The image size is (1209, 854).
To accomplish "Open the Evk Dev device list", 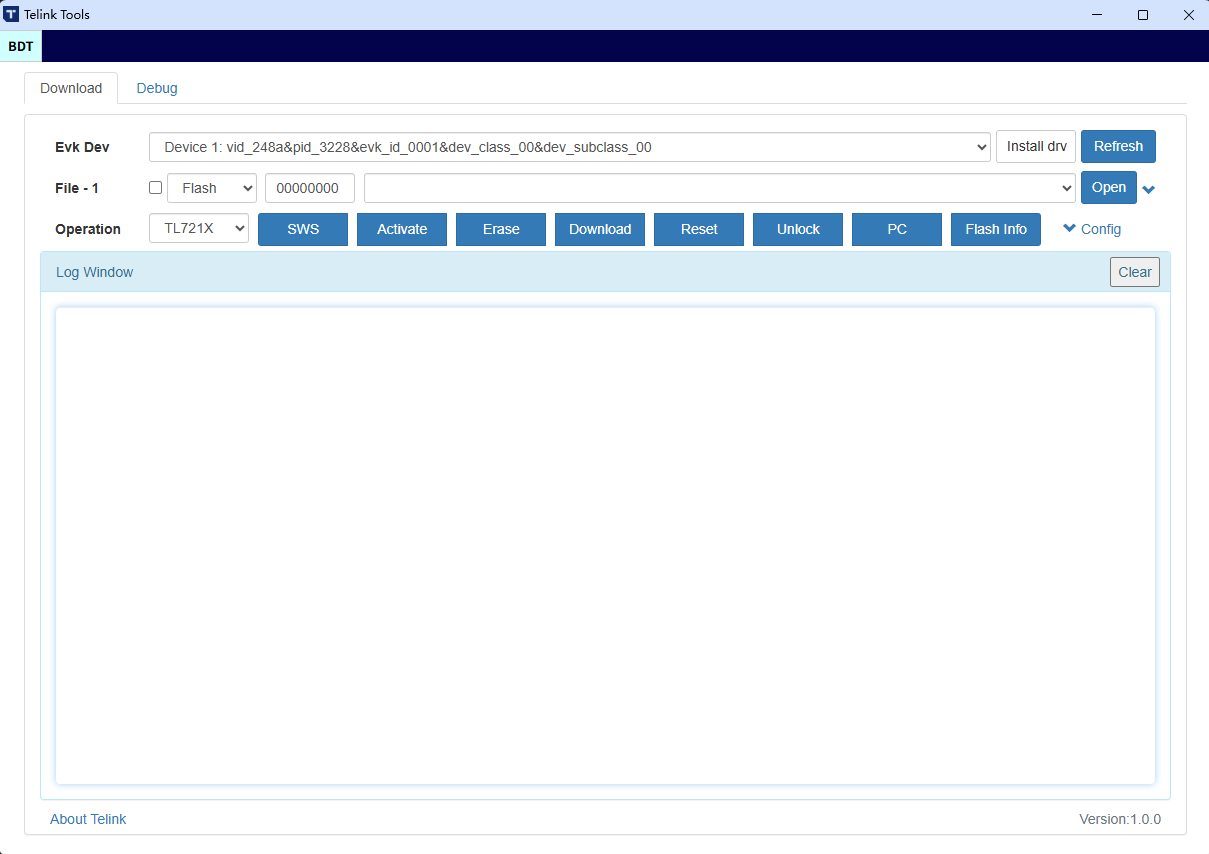I will [568, 146].
